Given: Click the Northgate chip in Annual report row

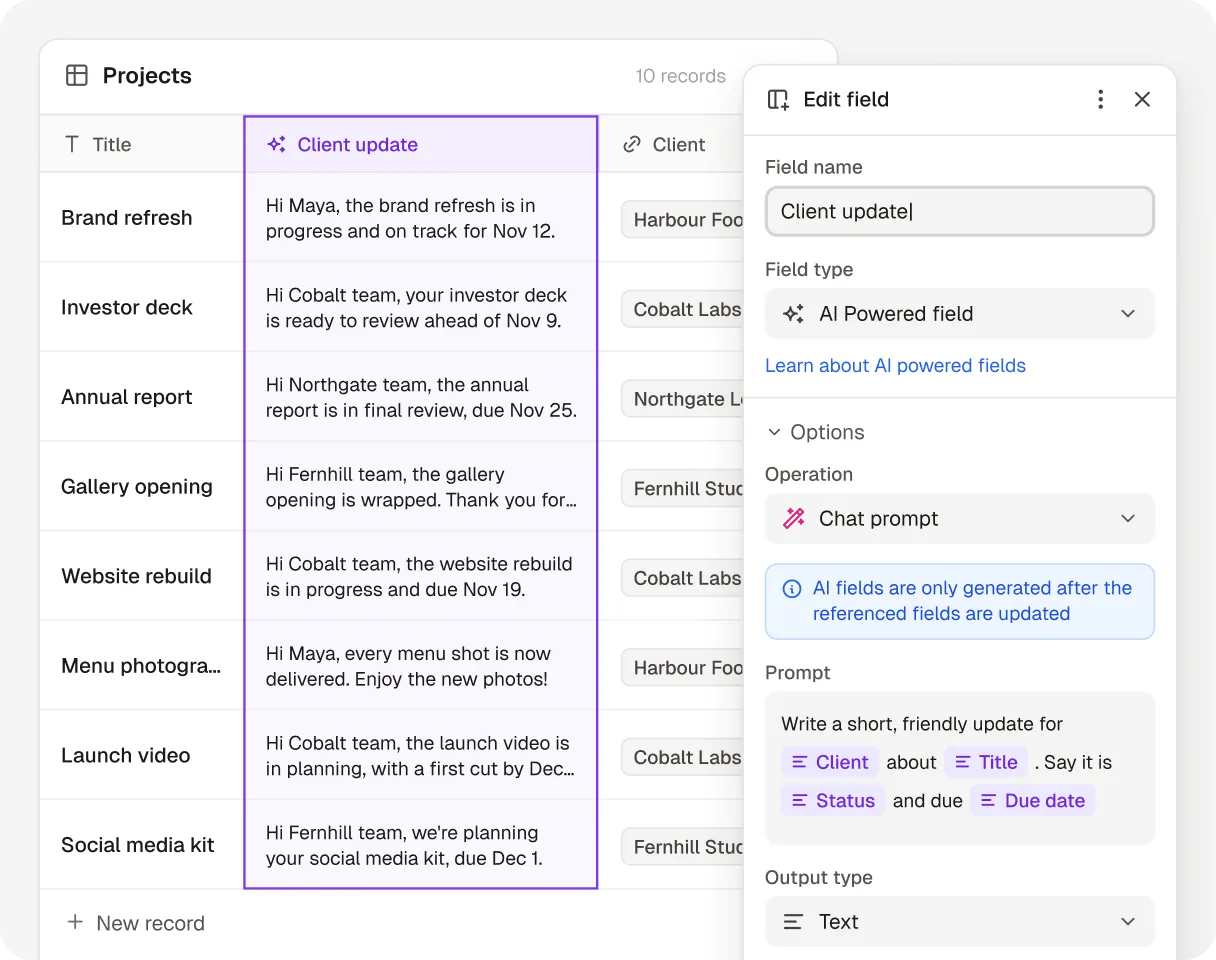Looking at the screenshot, I should tap(683, 398).
